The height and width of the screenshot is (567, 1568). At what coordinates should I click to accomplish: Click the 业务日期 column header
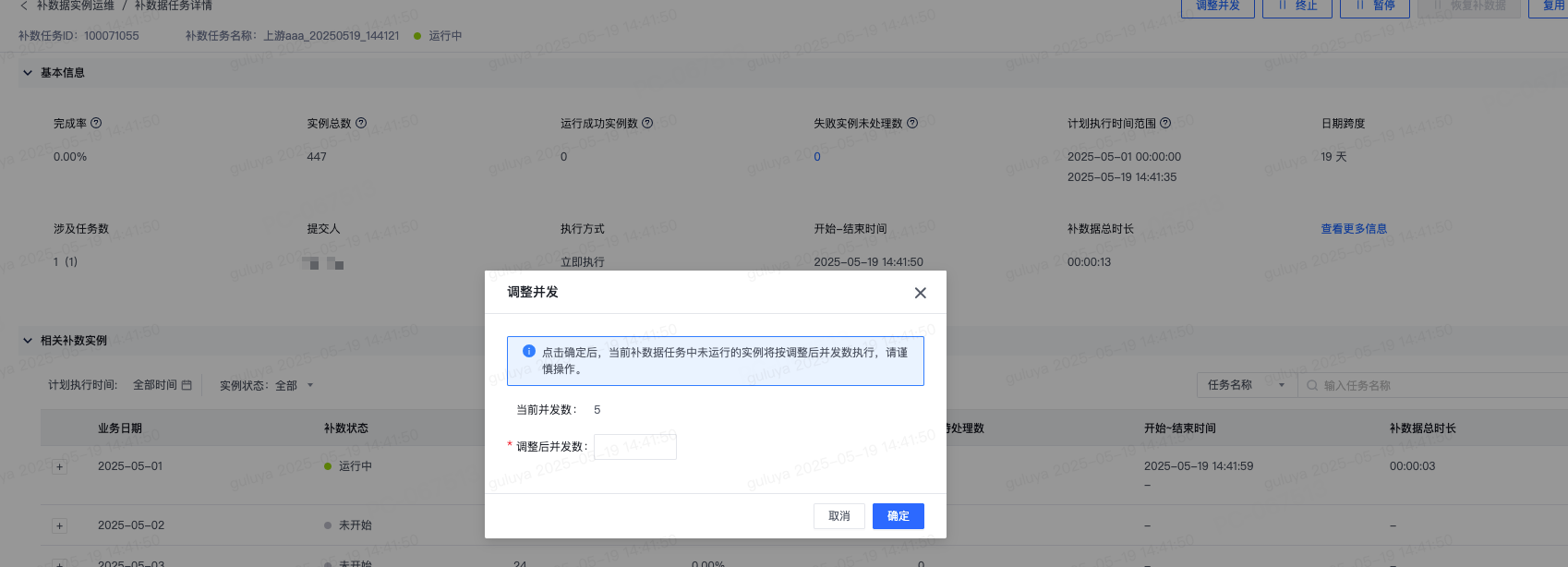[120, 428]
